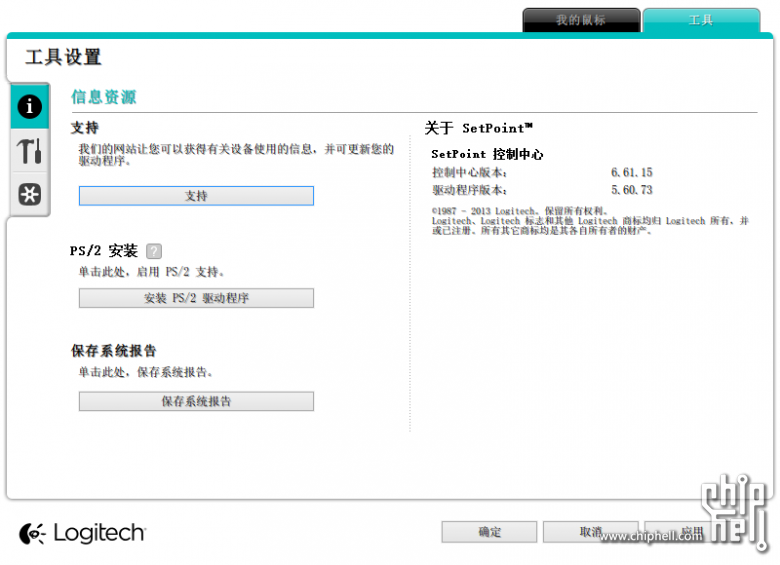Confirm with the 确定 button
Screen dimensions: 780x565
click(x=489, y=532)
